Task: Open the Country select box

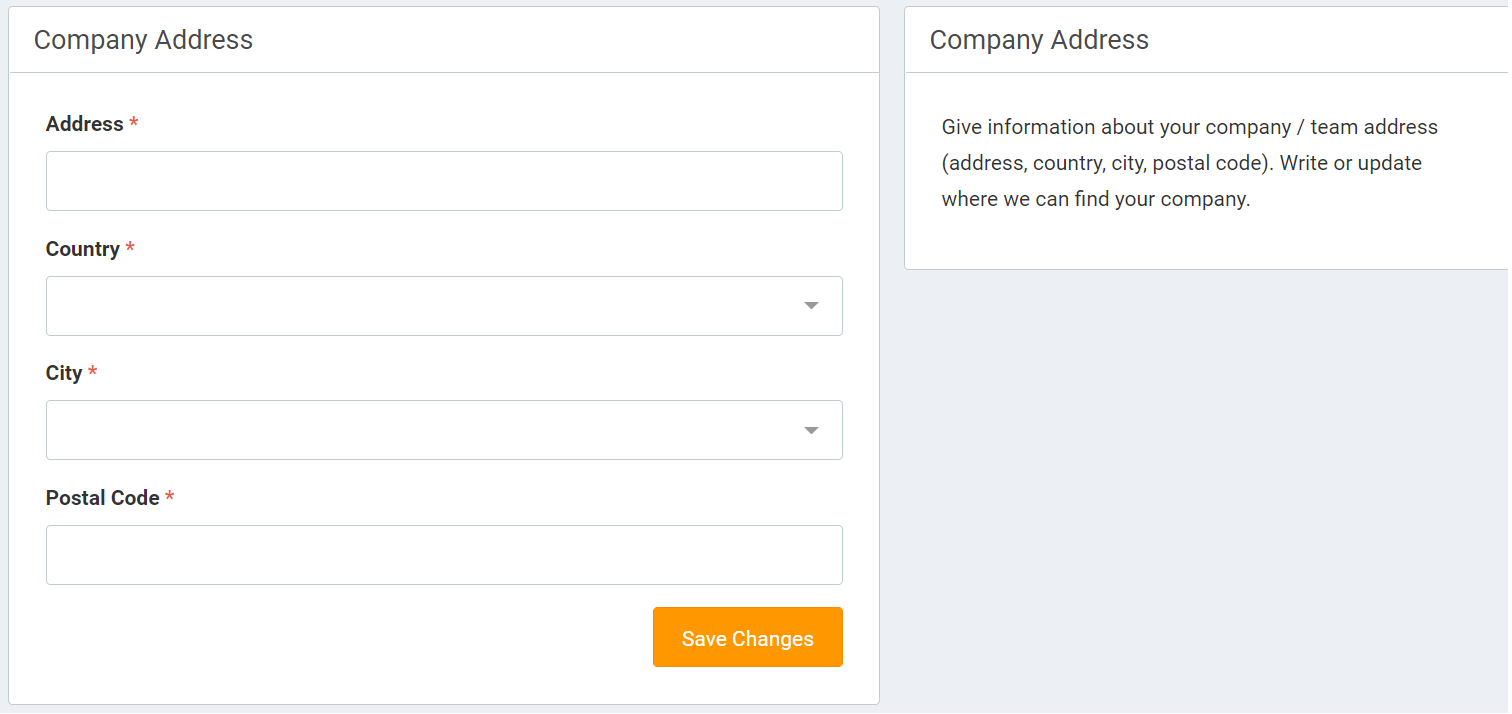Action: pyautogui.click(x=420, y=306)
